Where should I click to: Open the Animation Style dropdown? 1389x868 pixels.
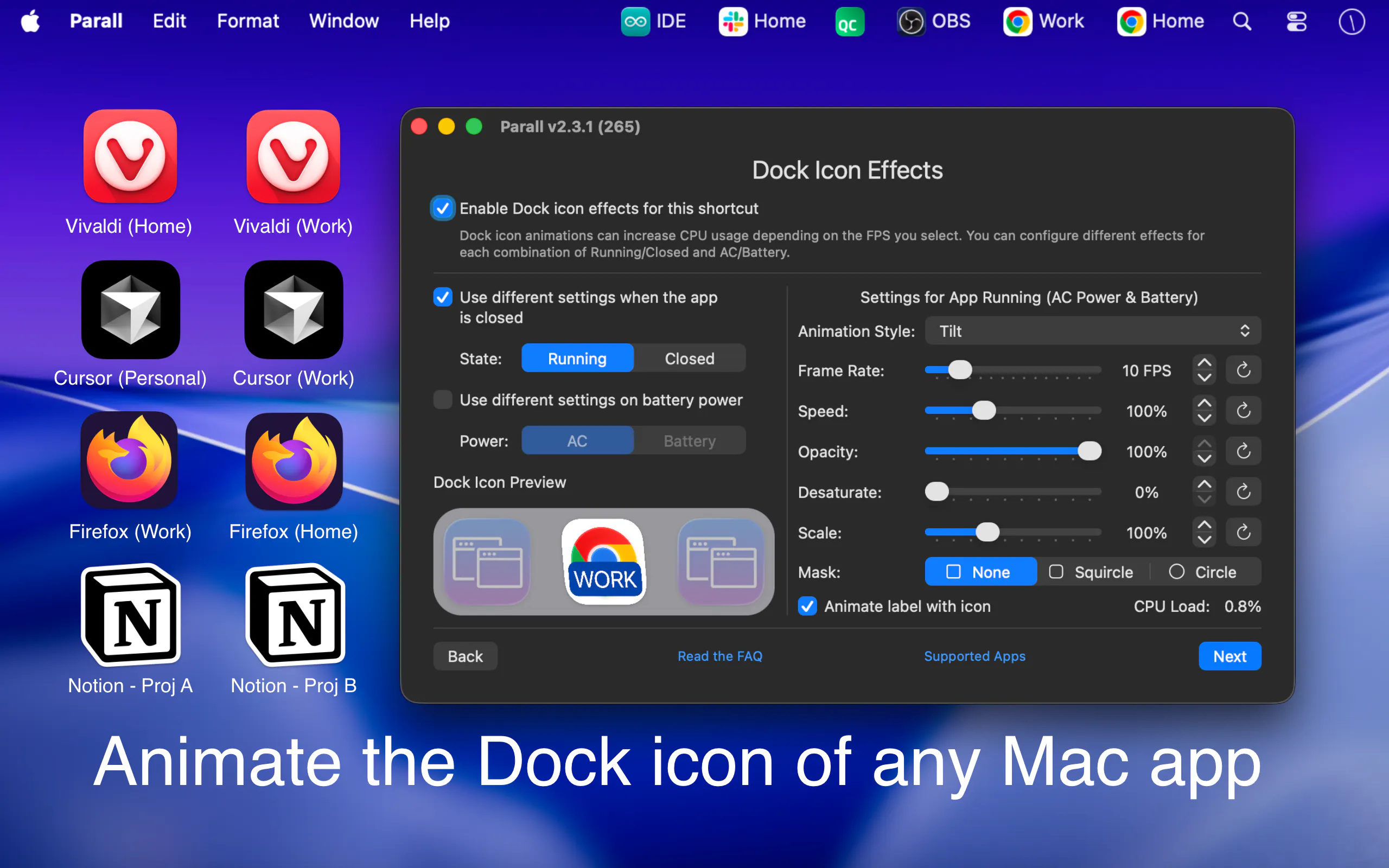[x=1093, y=331]
